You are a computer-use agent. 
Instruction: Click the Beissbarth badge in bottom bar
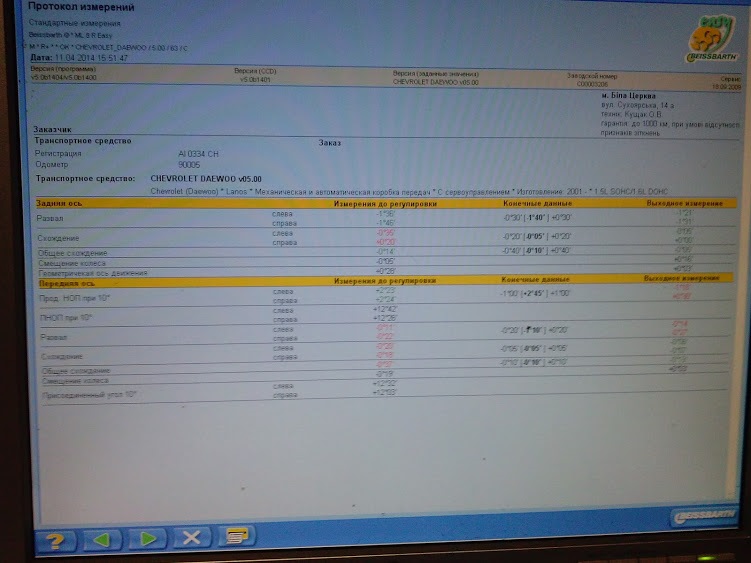(705, 517)
